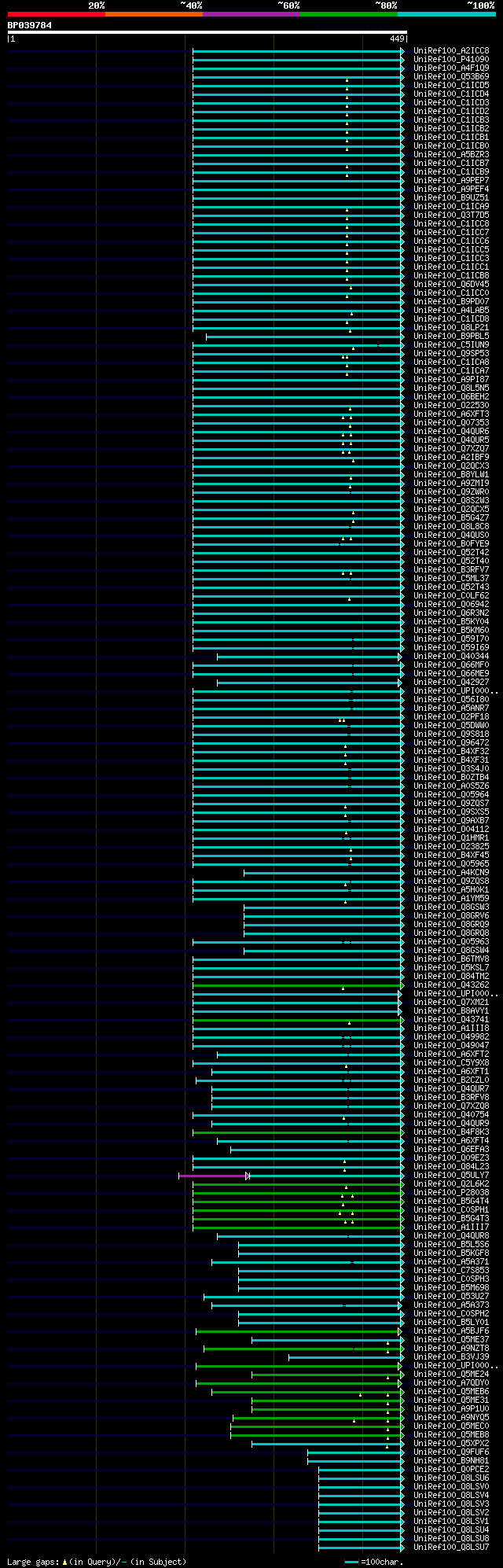Open hit UniRef100_A4LAB5

tap(451, 310)
